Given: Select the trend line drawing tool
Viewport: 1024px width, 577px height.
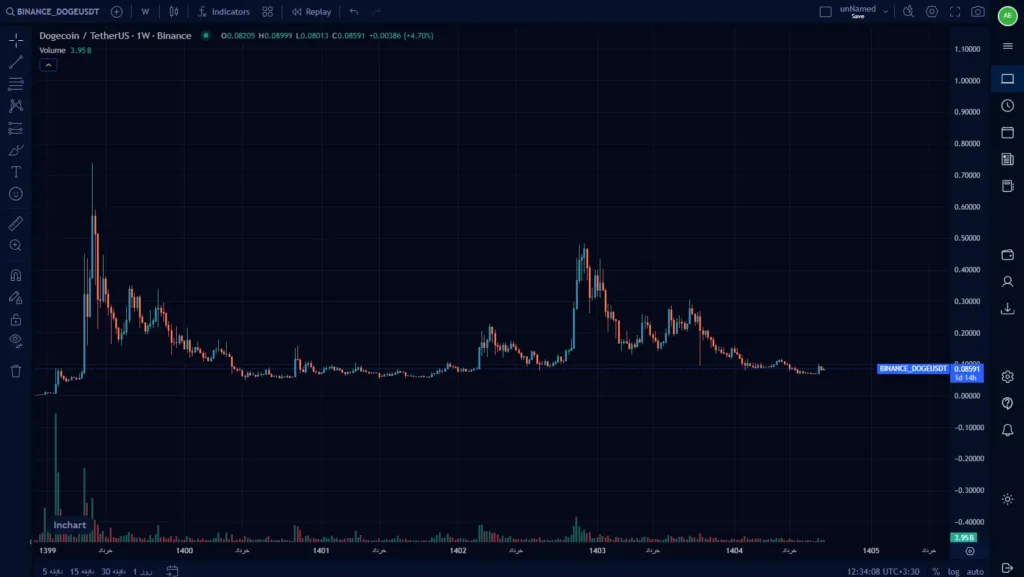Looking at the screenshot, I should [x=16, y=62].
